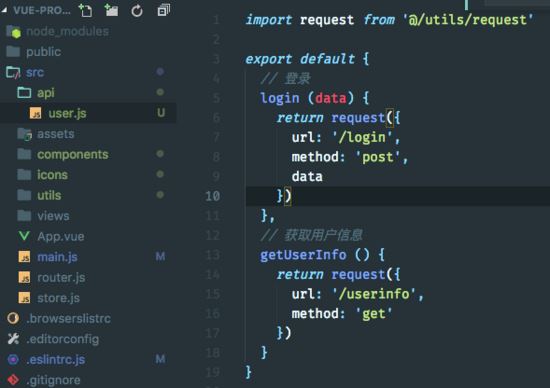Collapse the VUE-PRO project section arrow
This screenshot has width=550, height=388.
tap(4, 11)
